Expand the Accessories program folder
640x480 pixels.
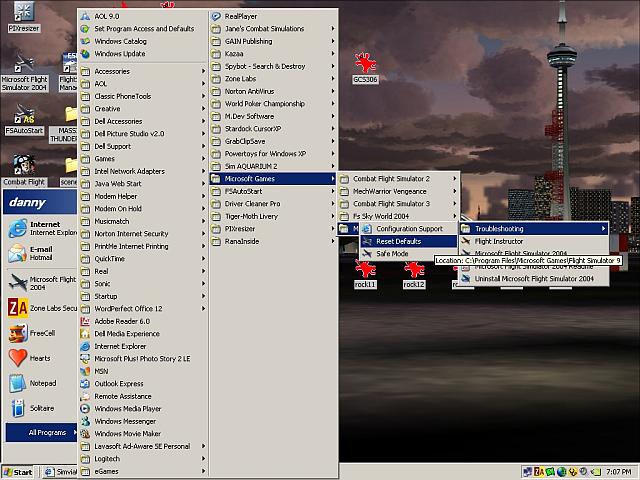pyautogui.click(x=112, y=71)
